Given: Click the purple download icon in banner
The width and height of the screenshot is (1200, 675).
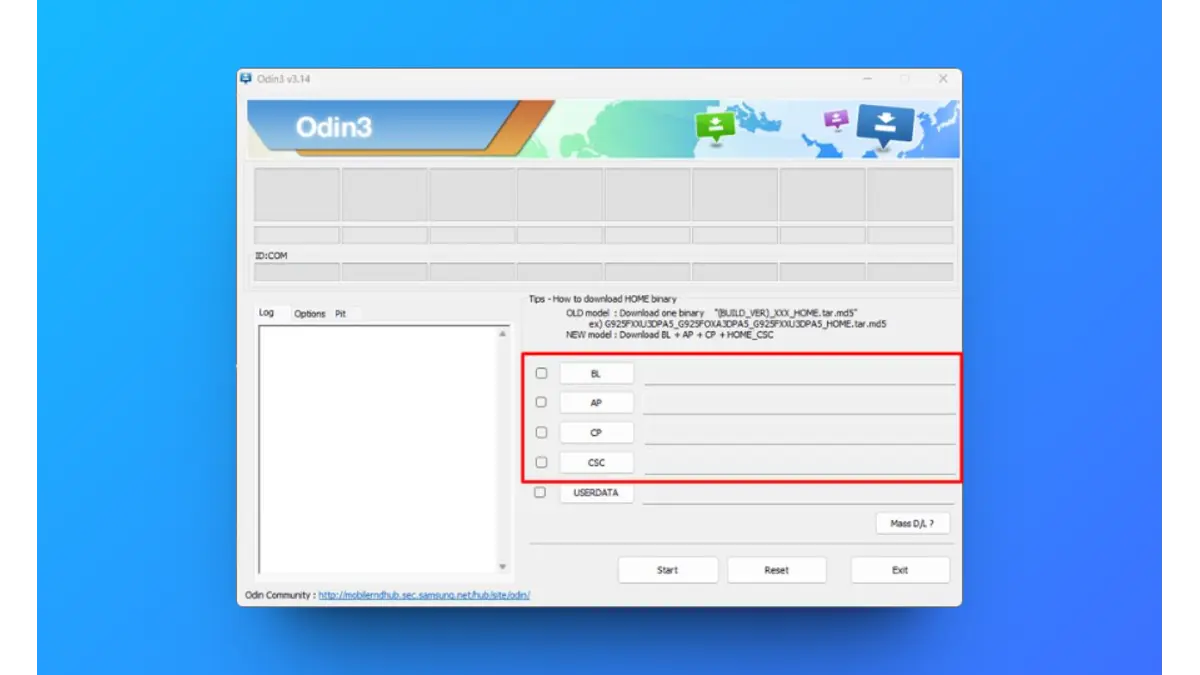Looking at the screenshot, I should (836, 120).
